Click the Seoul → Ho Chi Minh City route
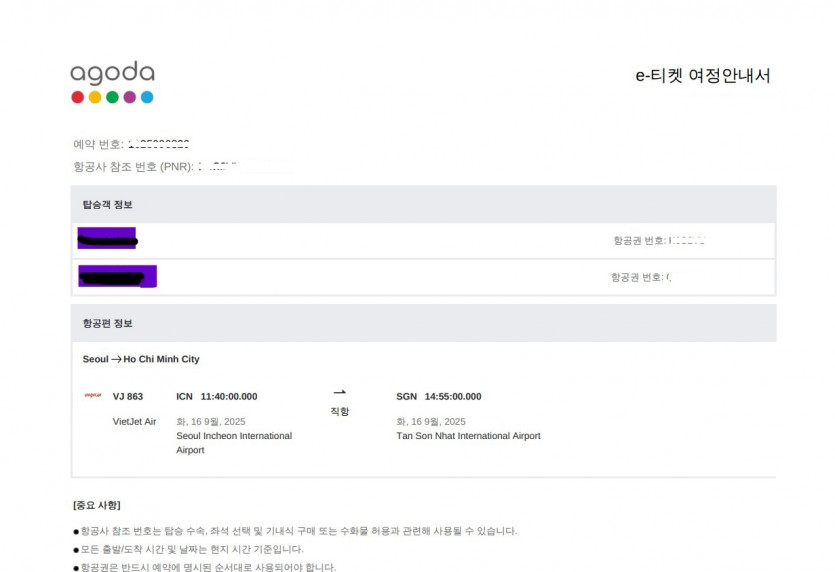The width and height of the screenshot is (835, 572). (x=141, y=359)
